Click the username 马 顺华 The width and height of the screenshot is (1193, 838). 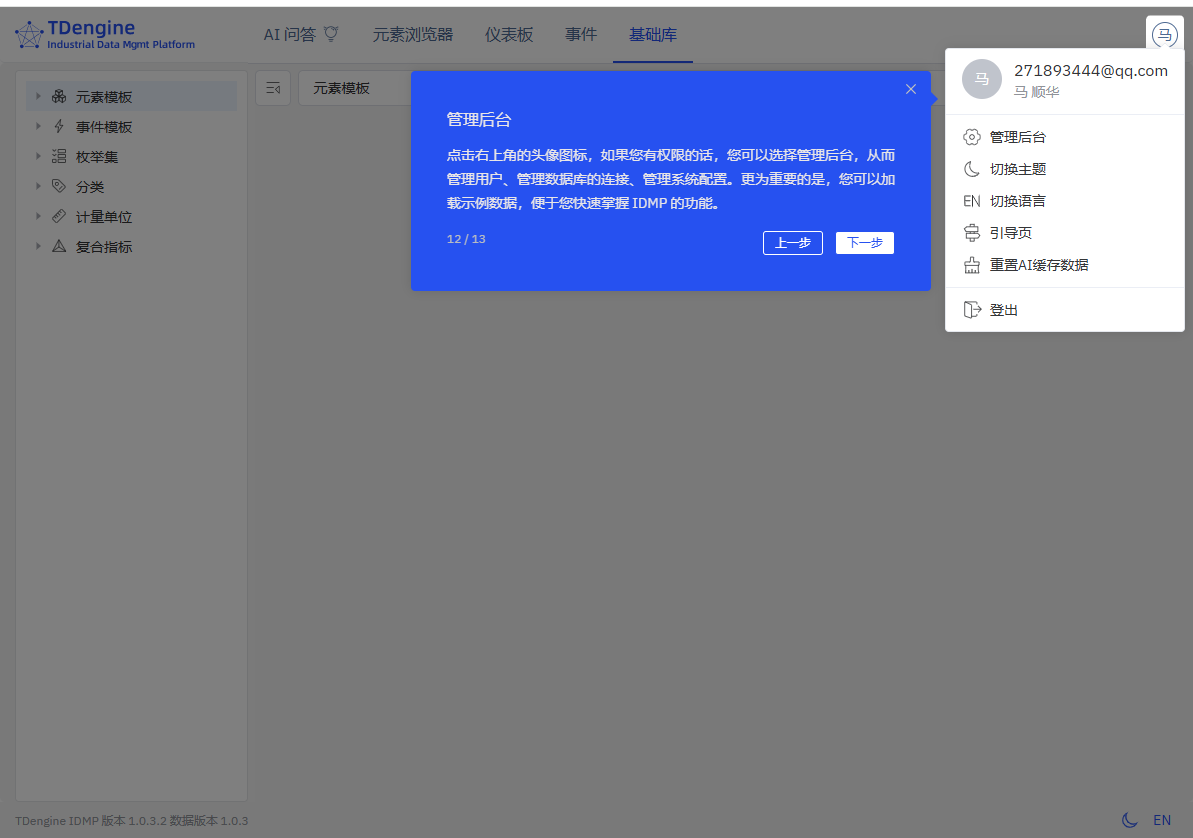pos(1036,92)
